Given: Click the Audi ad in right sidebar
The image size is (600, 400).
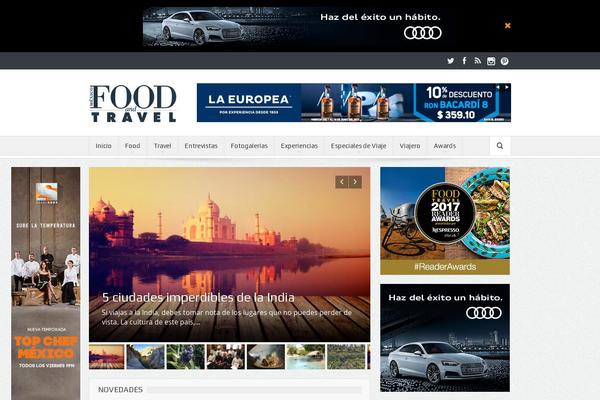Looking at the screenshot, I should tap(445, 338).
